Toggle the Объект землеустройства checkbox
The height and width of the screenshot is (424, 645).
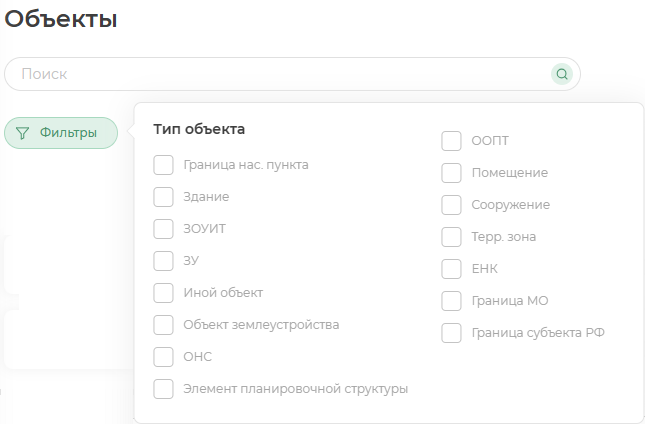(163, 325)
